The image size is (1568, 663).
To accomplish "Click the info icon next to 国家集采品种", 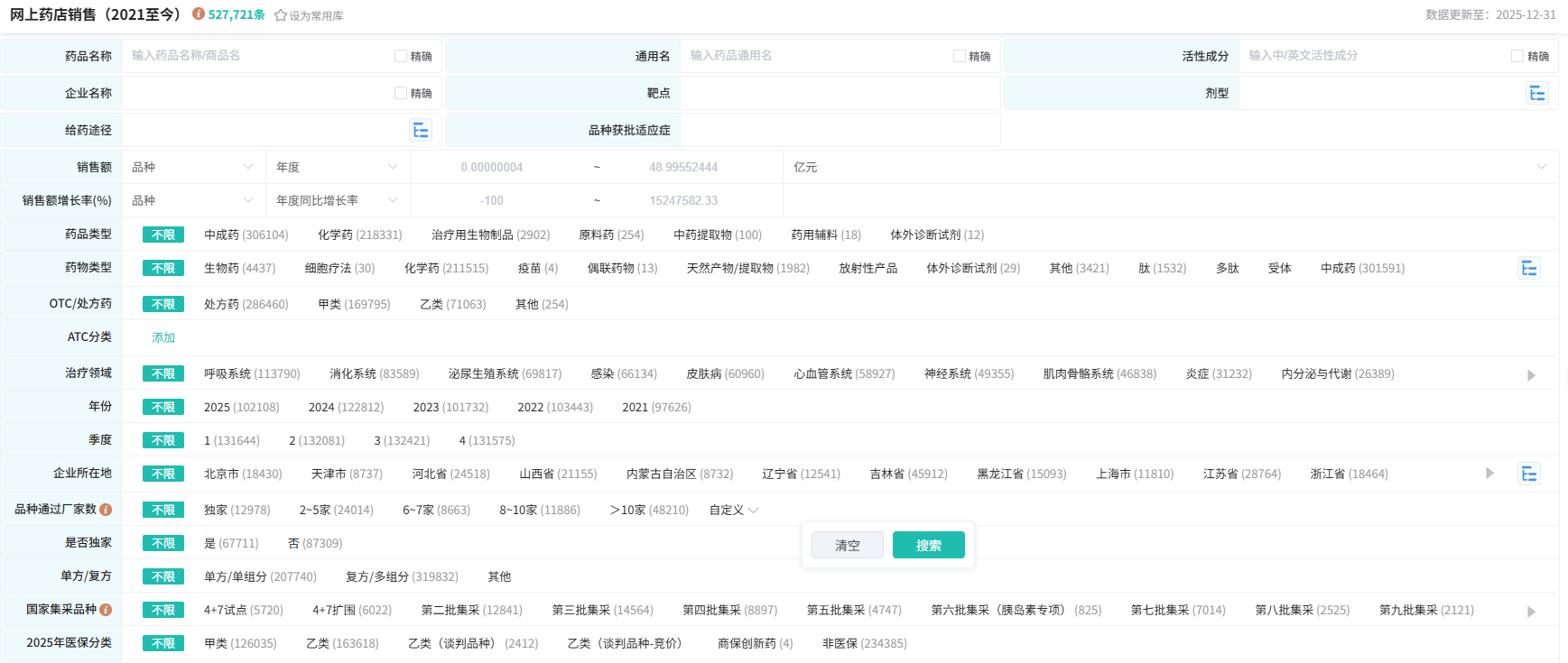I will click(x=106, y=610).
